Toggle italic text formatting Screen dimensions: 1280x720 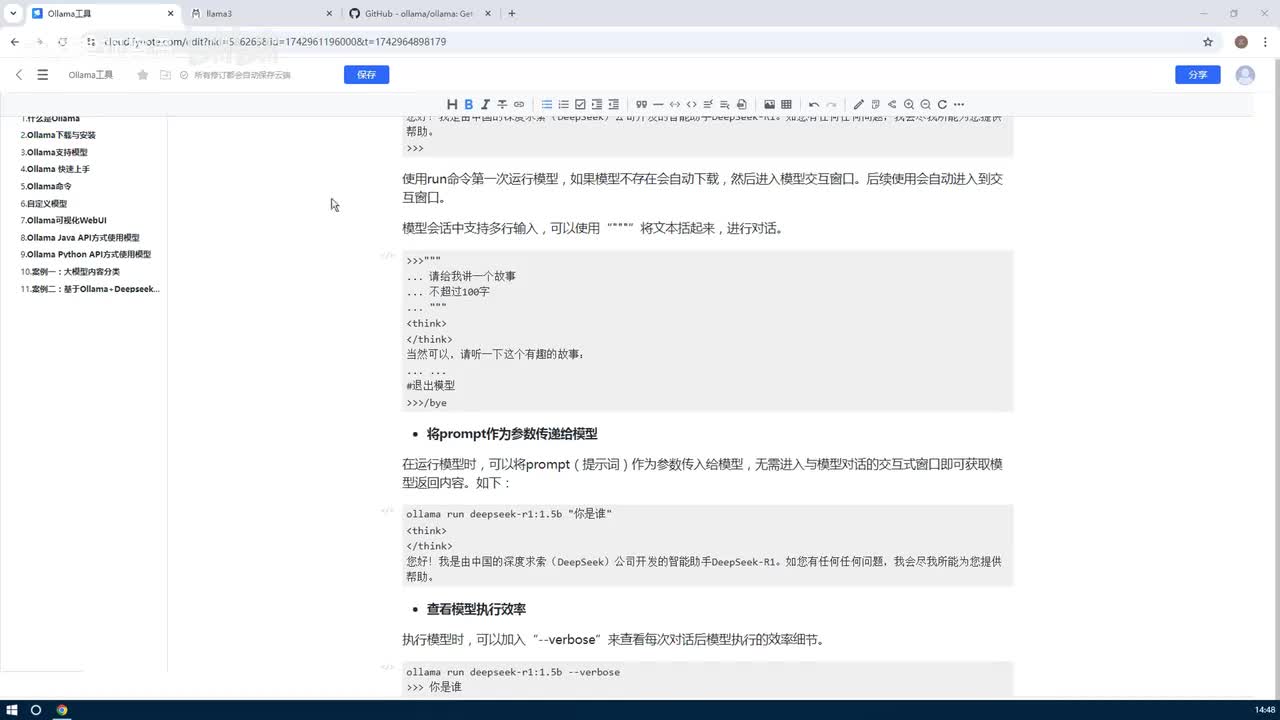point(485,104)
